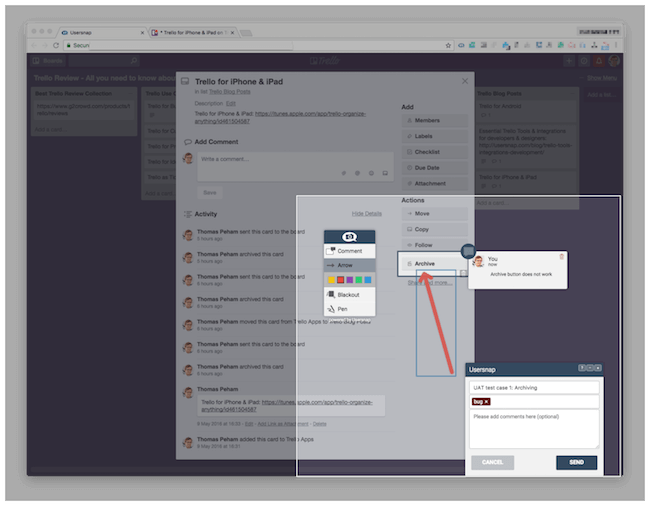
Task: Remove the bug tag with its x
Action: [x=487, y=401]
